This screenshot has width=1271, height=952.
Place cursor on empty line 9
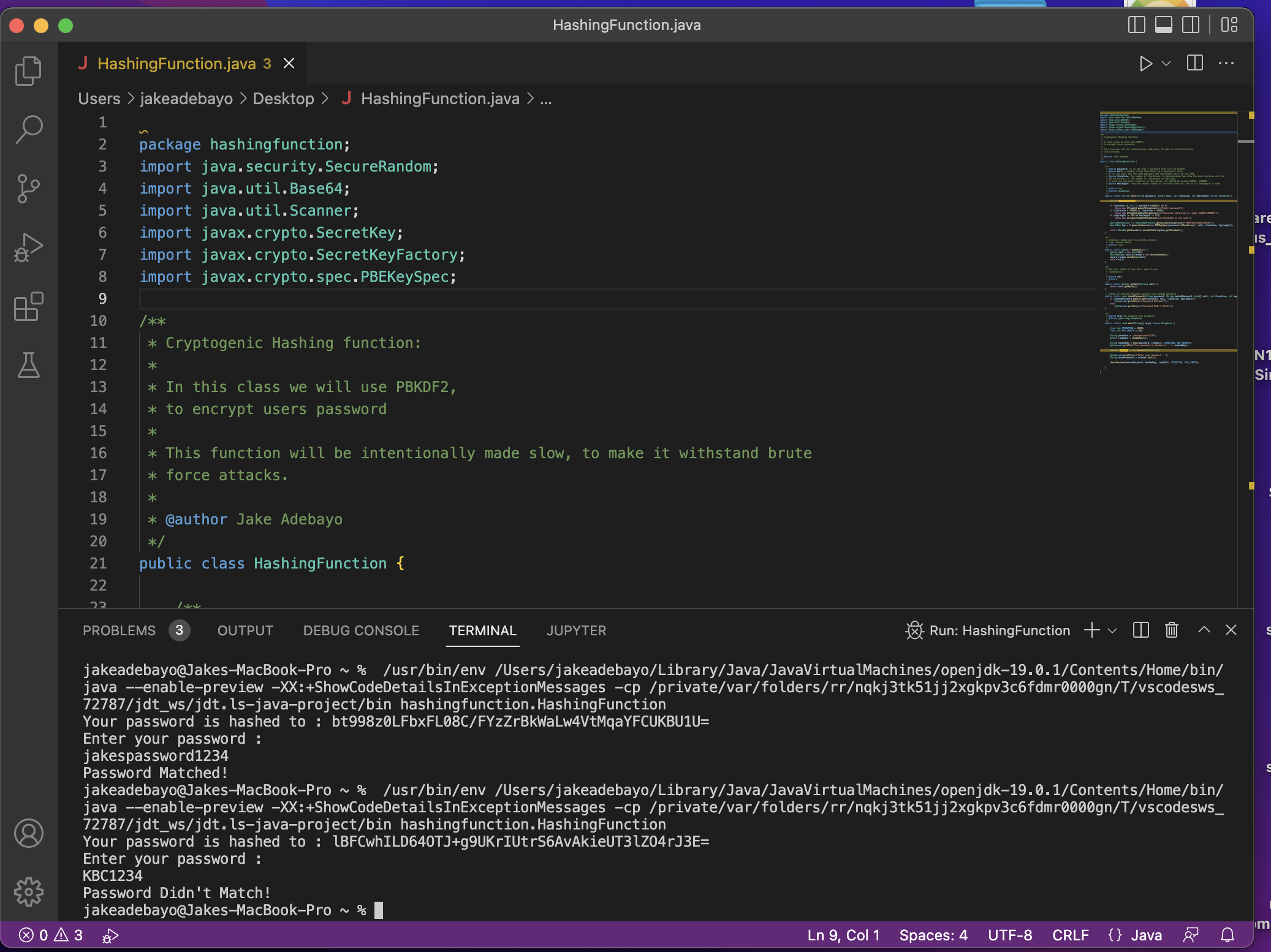[616, 299]
